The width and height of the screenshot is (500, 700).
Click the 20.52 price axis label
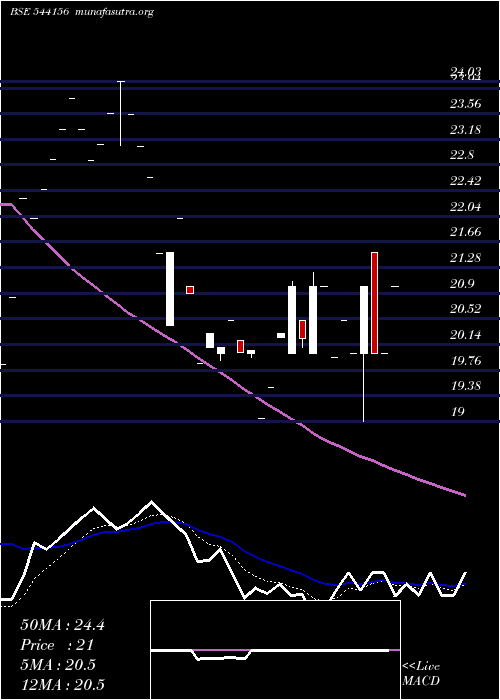465,309
